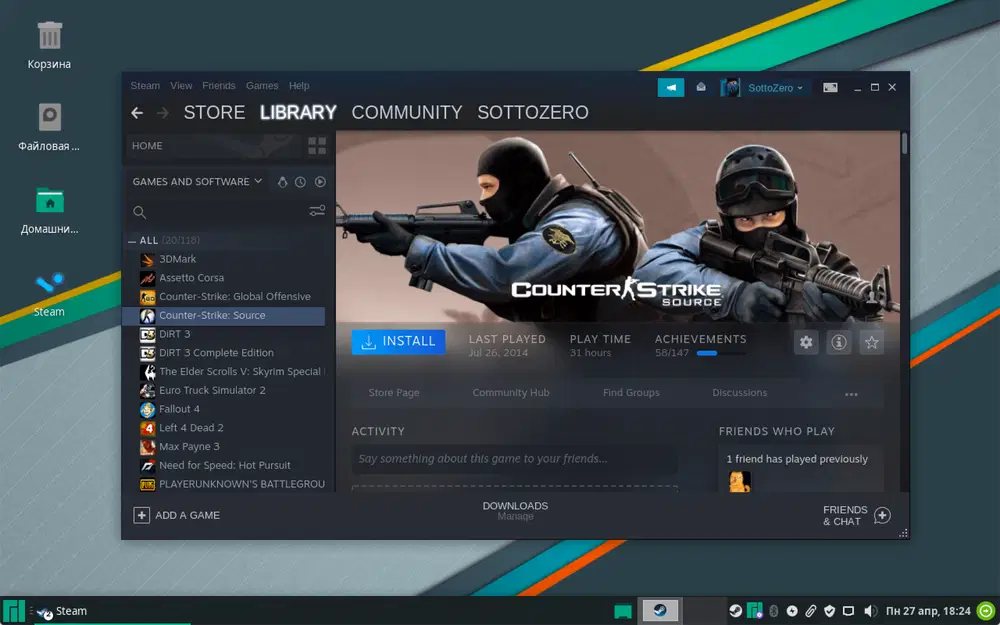Open the Friends menu
The width and height of the screenshot is (1000, 625).
[x=219, y=85]
